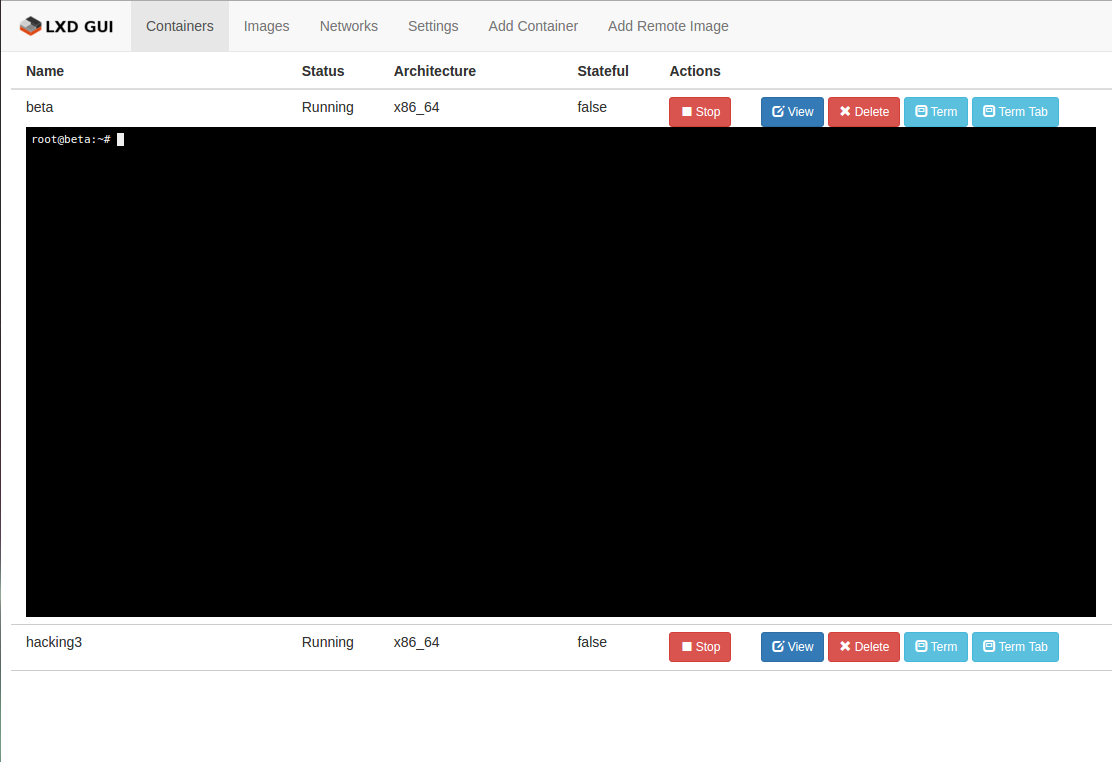Click the hacking3 container name

(x=54, y=642)
